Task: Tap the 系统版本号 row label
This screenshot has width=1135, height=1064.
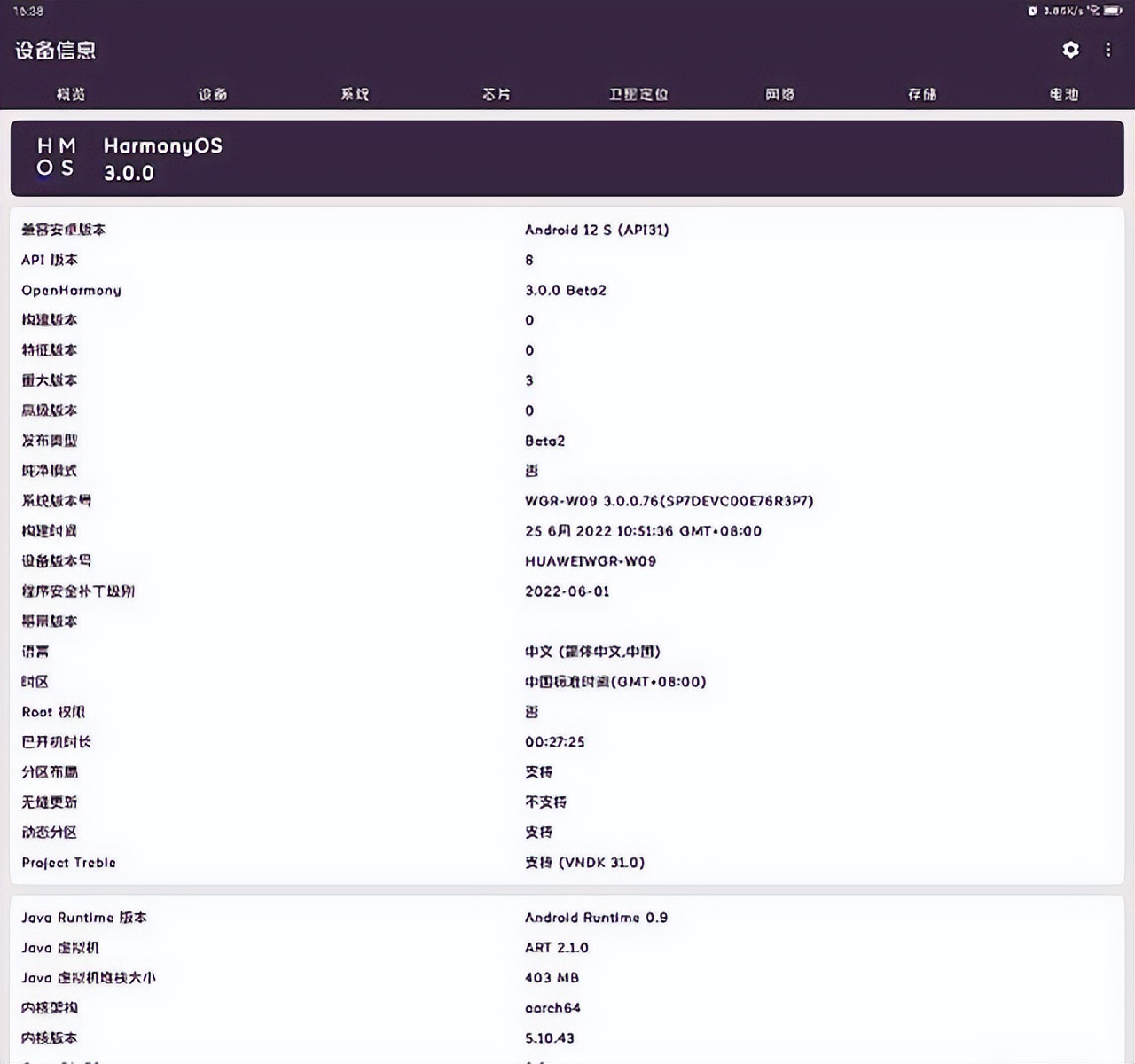Action: click(x=56, y=501)
